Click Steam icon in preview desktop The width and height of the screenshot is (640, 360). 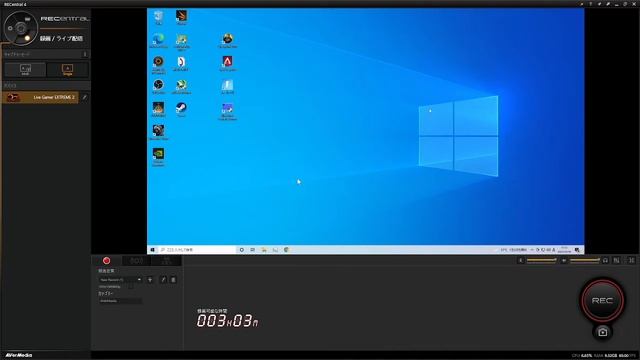[181, 109]
